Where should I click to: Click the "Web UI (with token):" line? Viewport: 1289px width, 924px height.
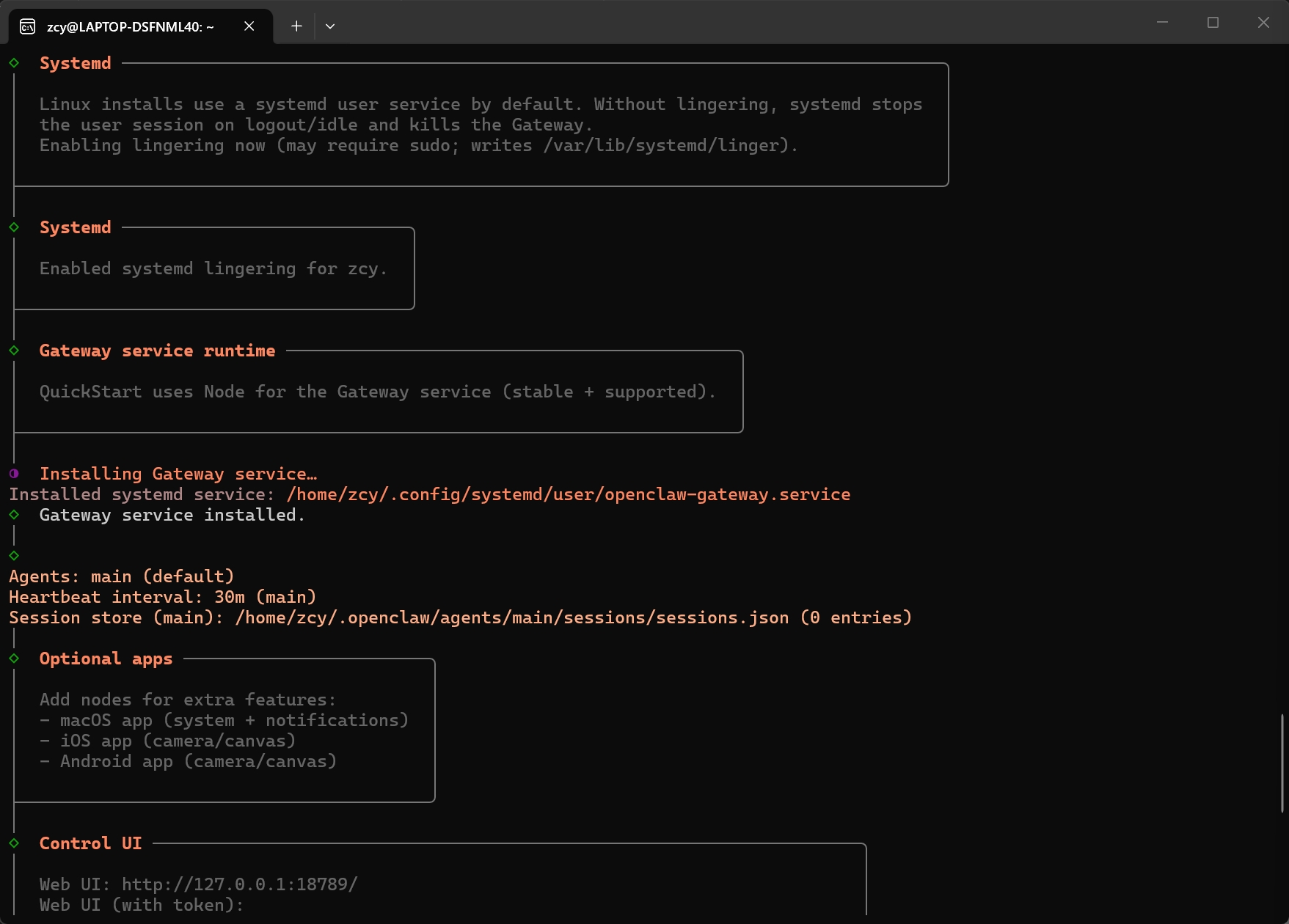[x=142, y=905]
